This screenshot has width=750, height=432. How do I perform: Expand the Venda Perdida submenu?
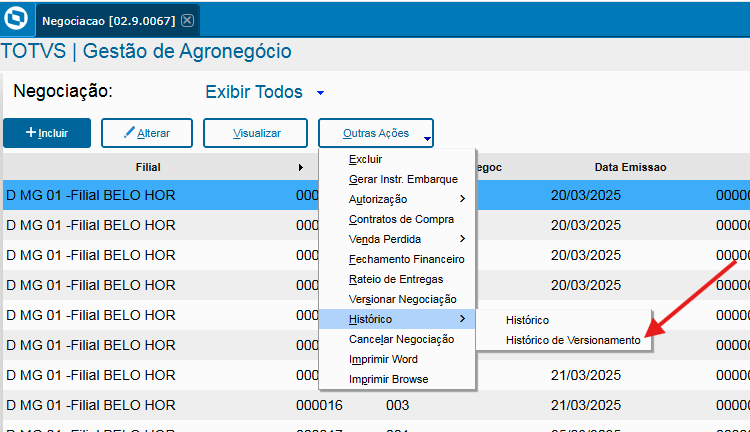pyautogui.click(x=397, y=239)
